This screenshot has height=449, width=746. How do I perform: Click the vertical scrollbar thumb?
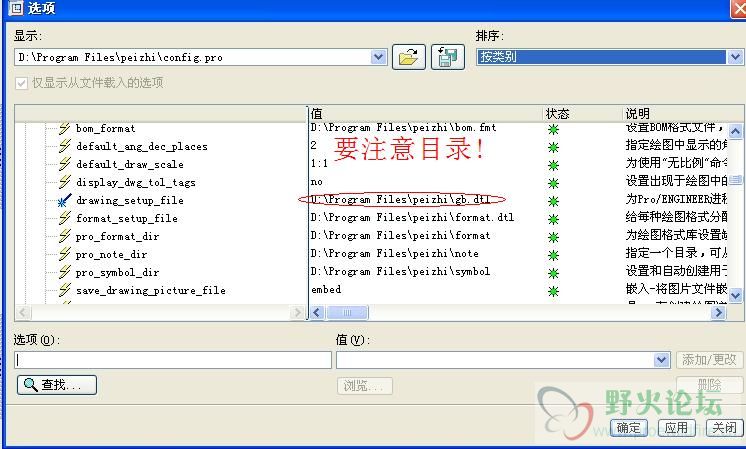pos(735,180)
